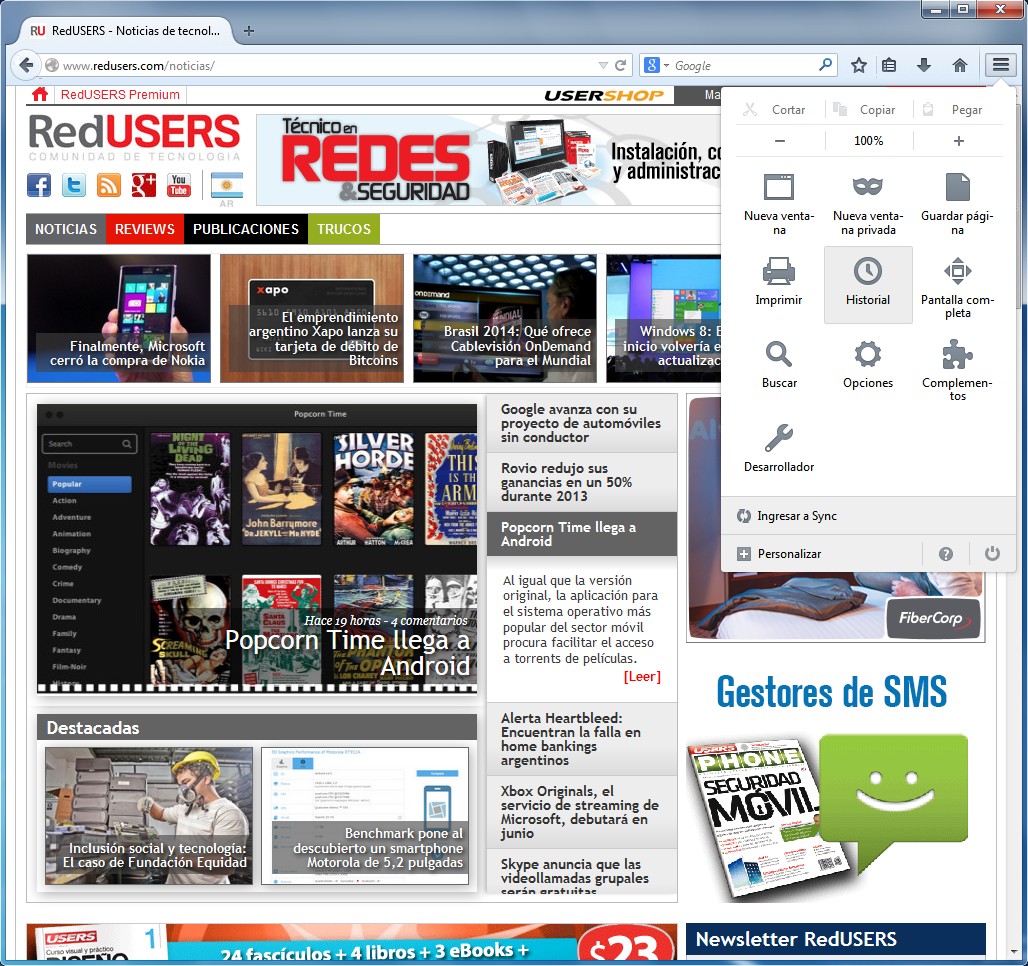The height and width of the screenshot is (966, 1028).
Task: Open the menu help question-mark icon
Action: 945,554
